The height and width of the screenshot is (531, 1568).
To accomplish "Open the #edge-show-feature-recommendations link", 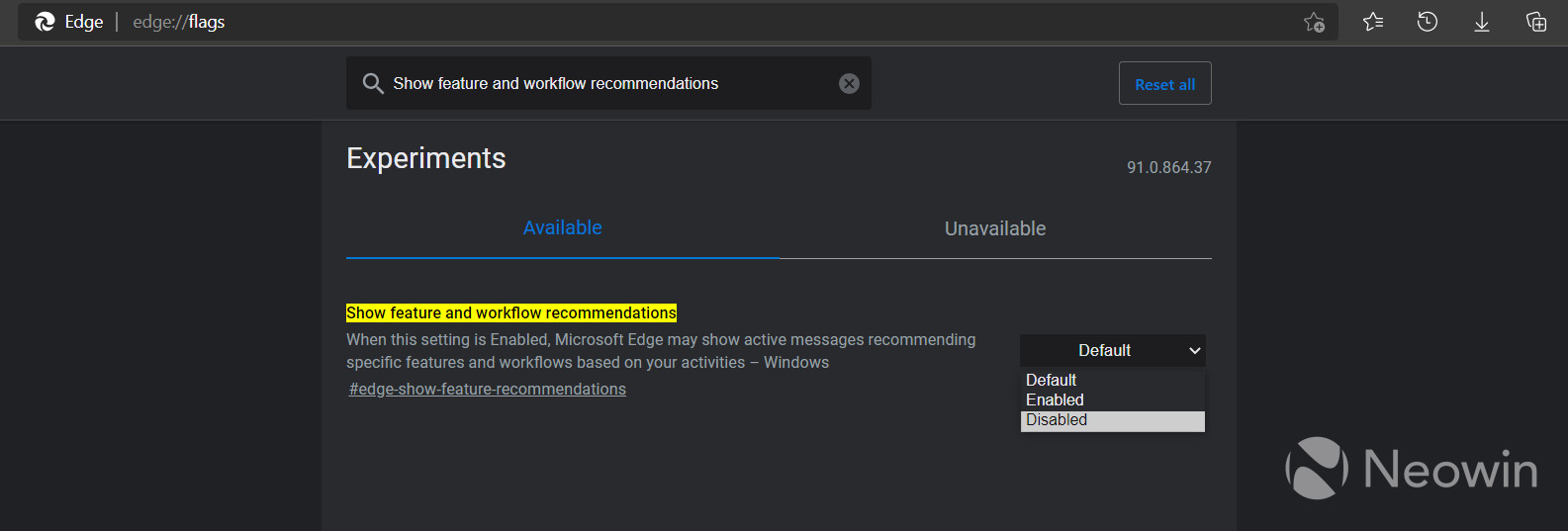I will (488, 390).
